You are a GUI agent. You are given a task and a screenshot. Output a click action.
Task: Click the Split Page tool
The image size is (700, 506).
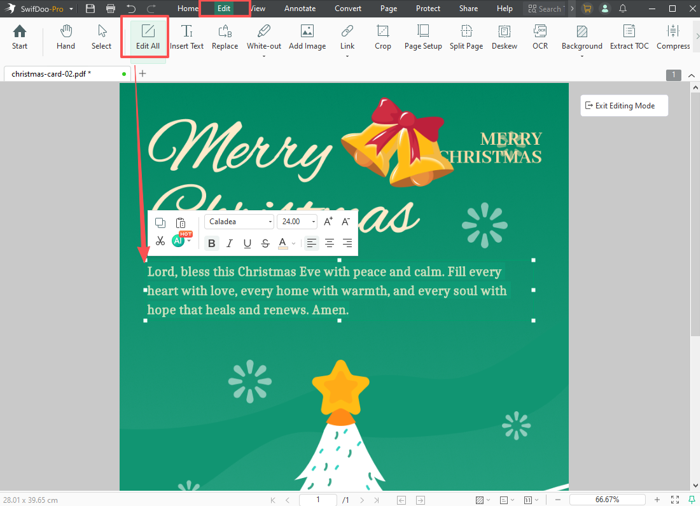coord(466,37)
